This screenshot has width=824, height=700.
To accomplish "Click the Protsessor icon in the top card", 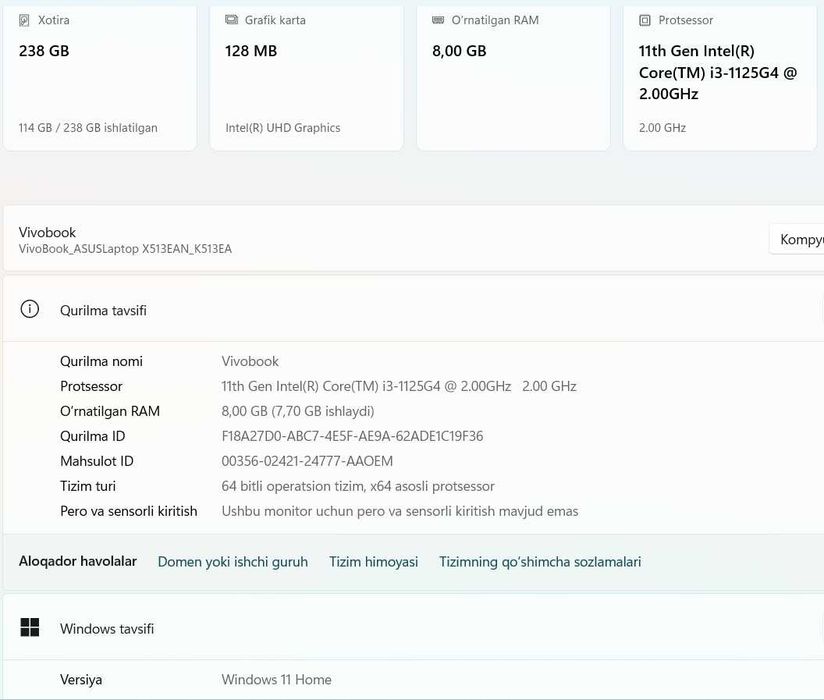I will coord(645,20).
